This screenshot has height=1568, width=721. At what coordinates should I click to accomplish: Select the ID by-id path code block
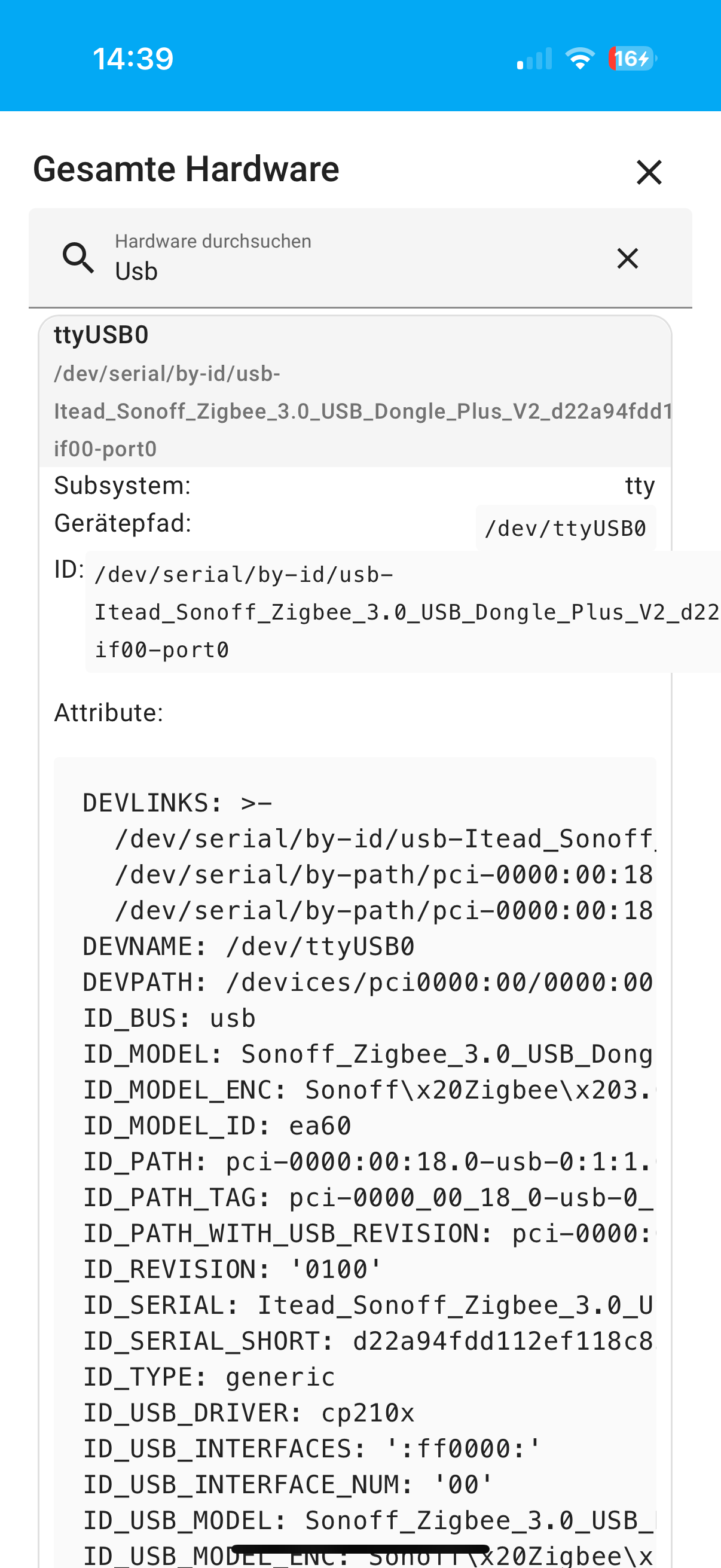403,612
